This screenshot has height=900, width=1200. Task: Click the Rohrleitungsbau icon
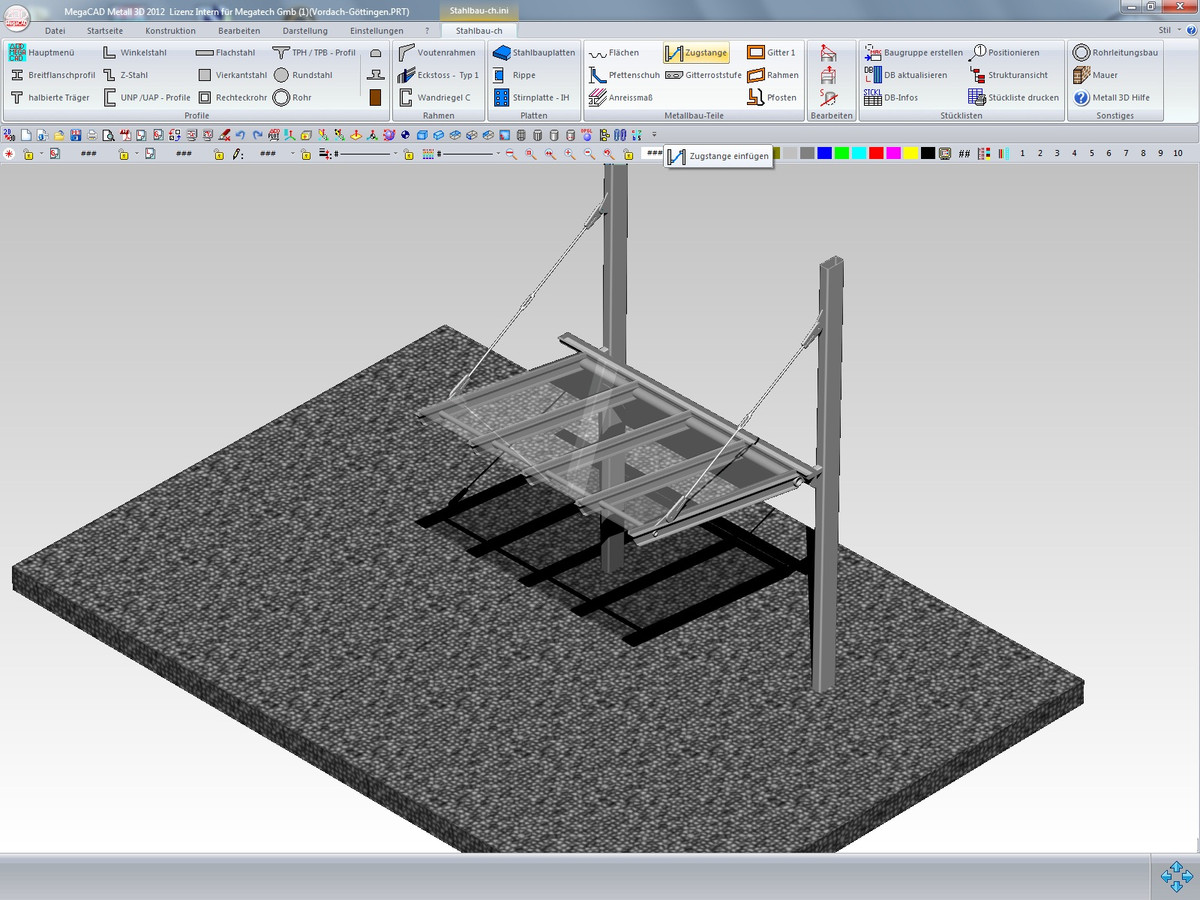pyautogui.click(x=1081, y=53)
